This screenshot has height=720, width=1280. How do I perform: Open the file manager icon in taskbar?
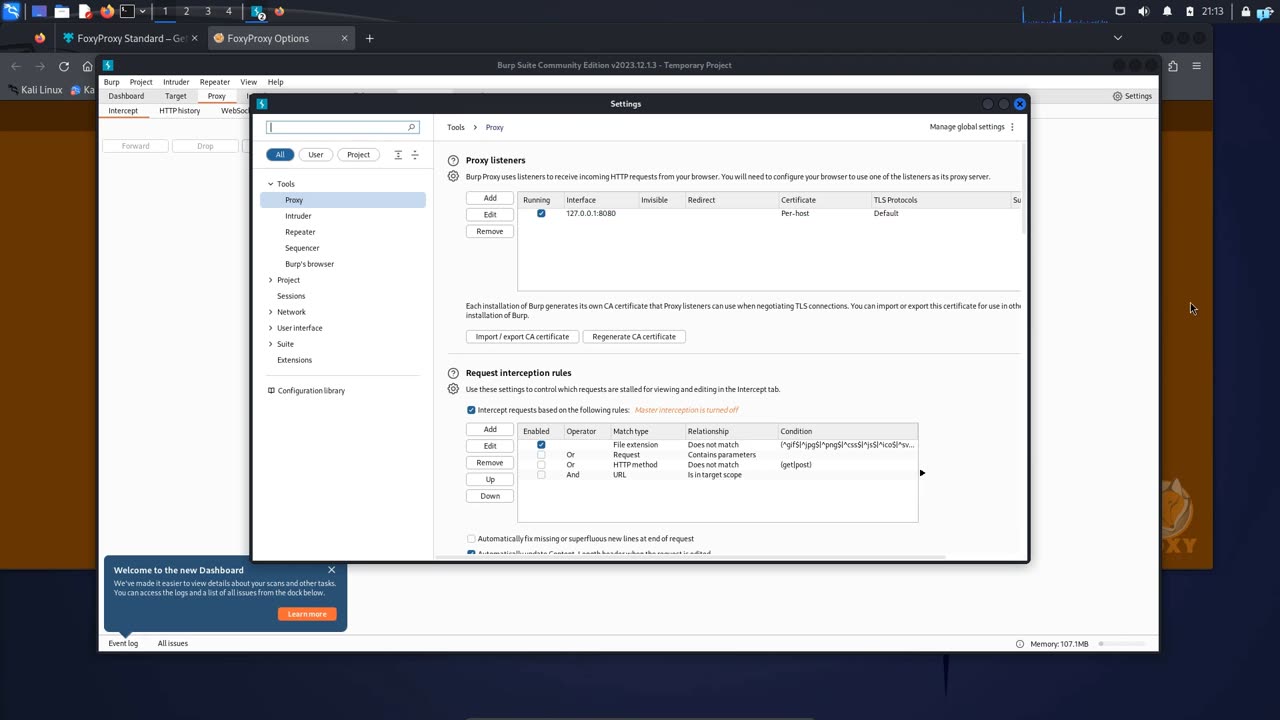pyautogui.click(x=62, y=11)
